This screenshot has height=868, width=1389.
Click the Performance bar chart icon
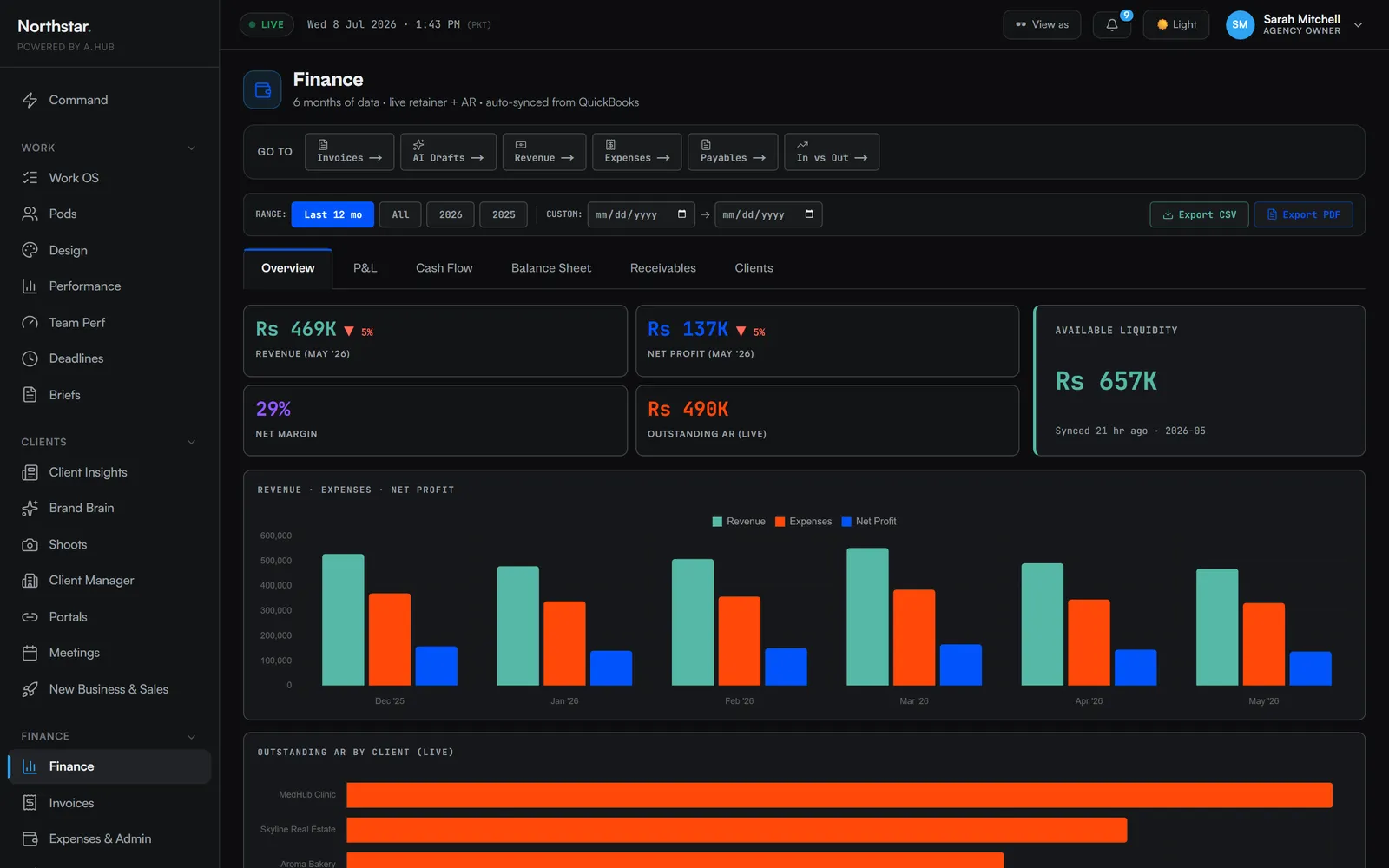point(30,286)
